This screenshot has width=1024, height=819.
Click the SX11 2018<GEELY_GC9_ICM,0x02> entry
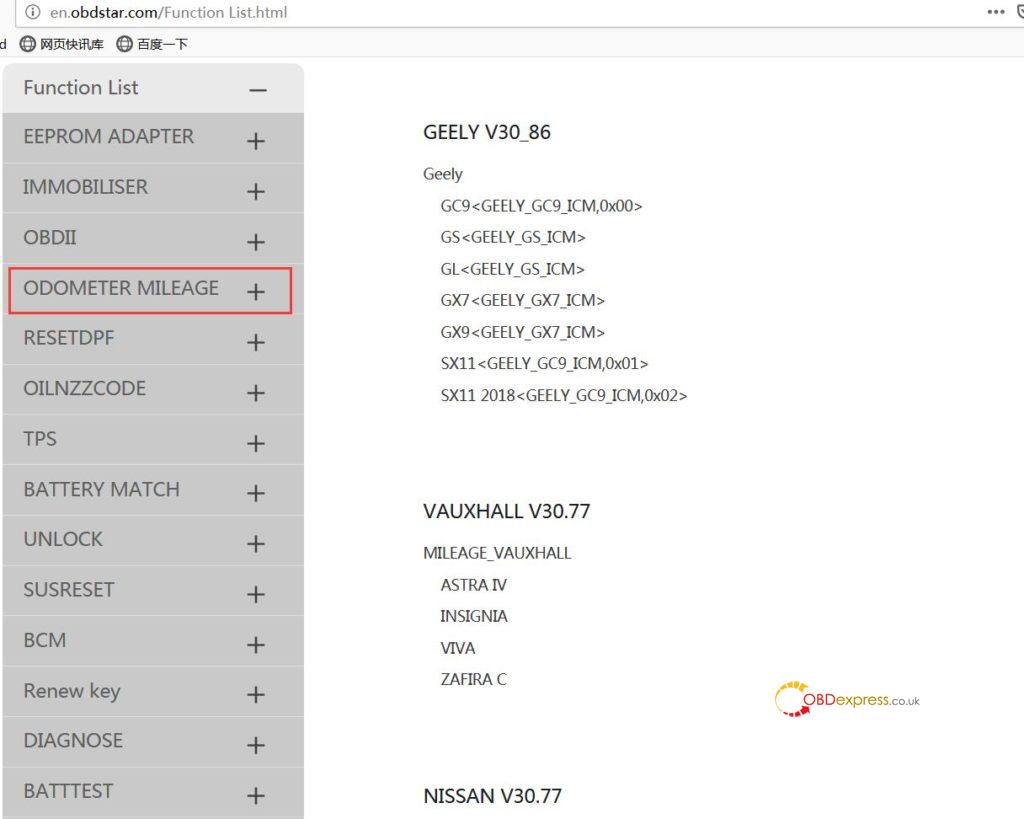pos(564,396)
